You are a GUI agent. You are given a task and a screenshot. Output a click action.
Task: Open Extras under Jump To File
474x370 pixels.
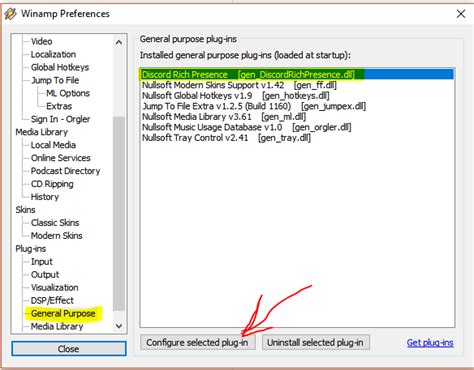(x=59, y=106)
